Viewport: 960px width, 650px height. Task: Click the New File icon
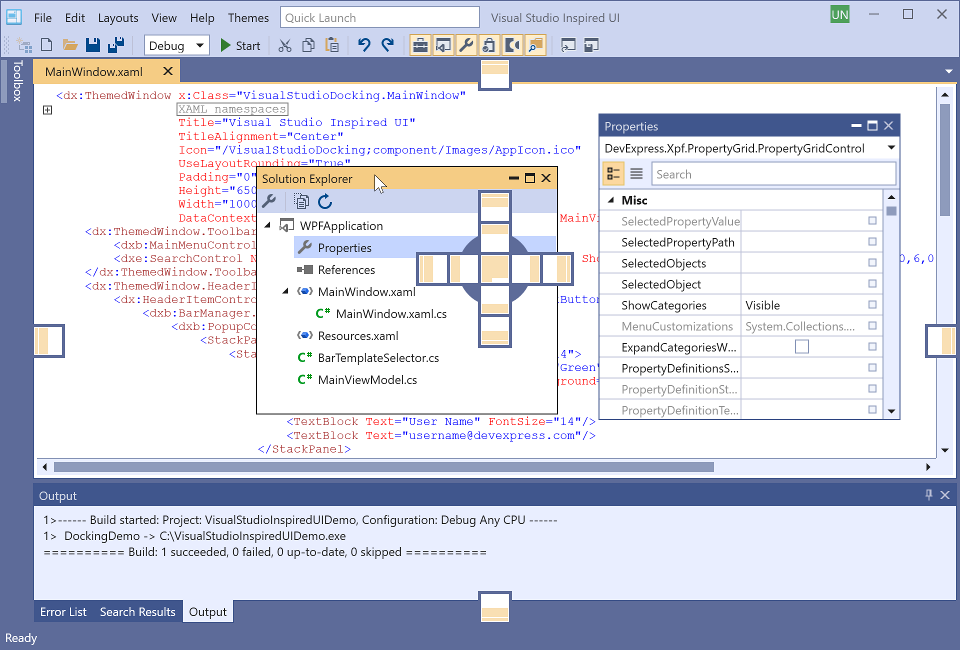(47, 45)
